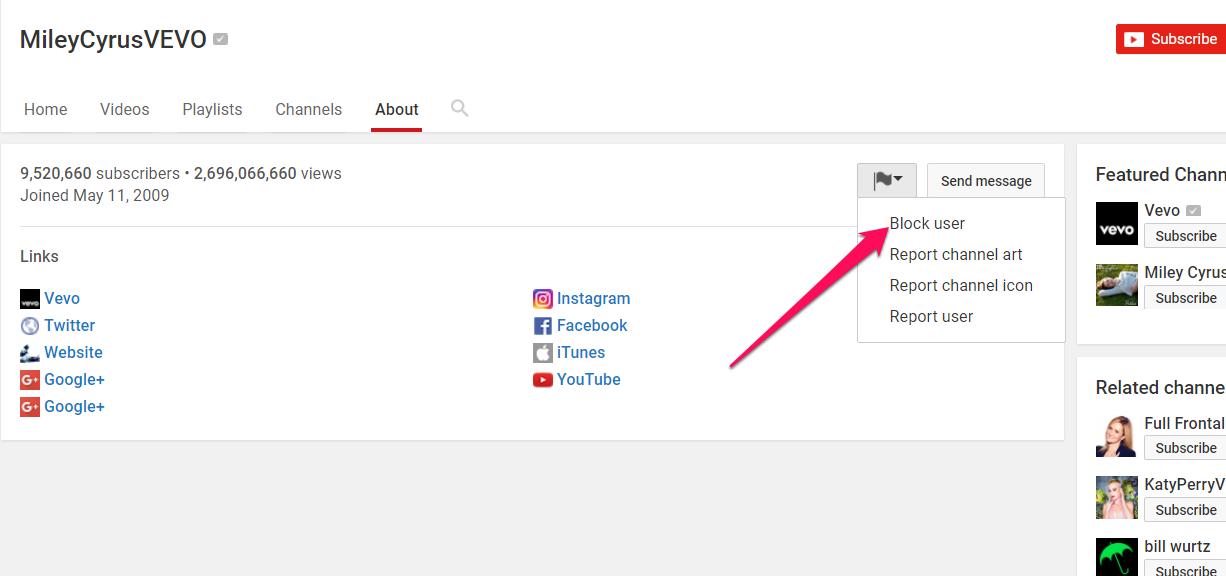Open the Instagram link
The image size is (1226, 576).
click(594, 298)
